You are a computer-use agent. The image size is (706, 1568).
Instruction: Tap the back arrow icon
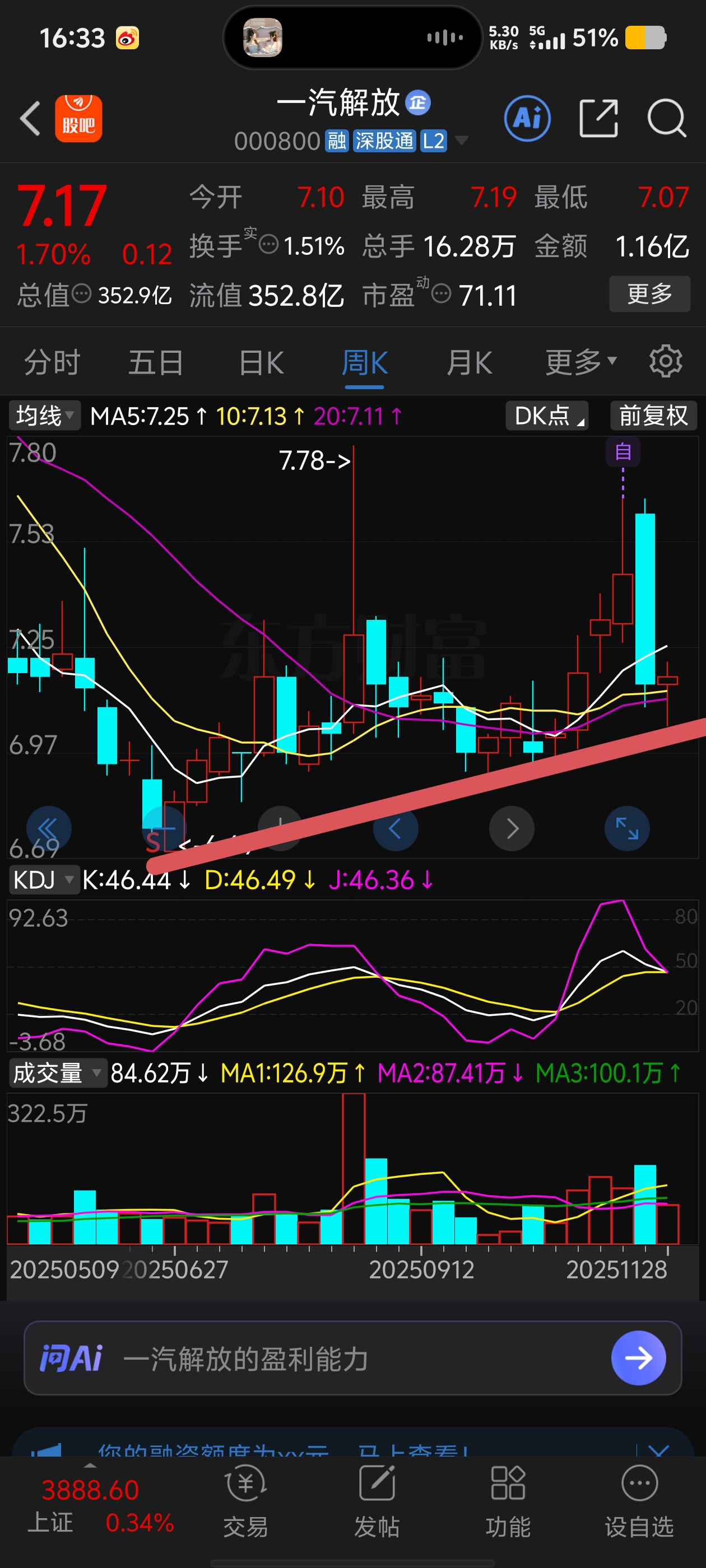tap(30, 118)
